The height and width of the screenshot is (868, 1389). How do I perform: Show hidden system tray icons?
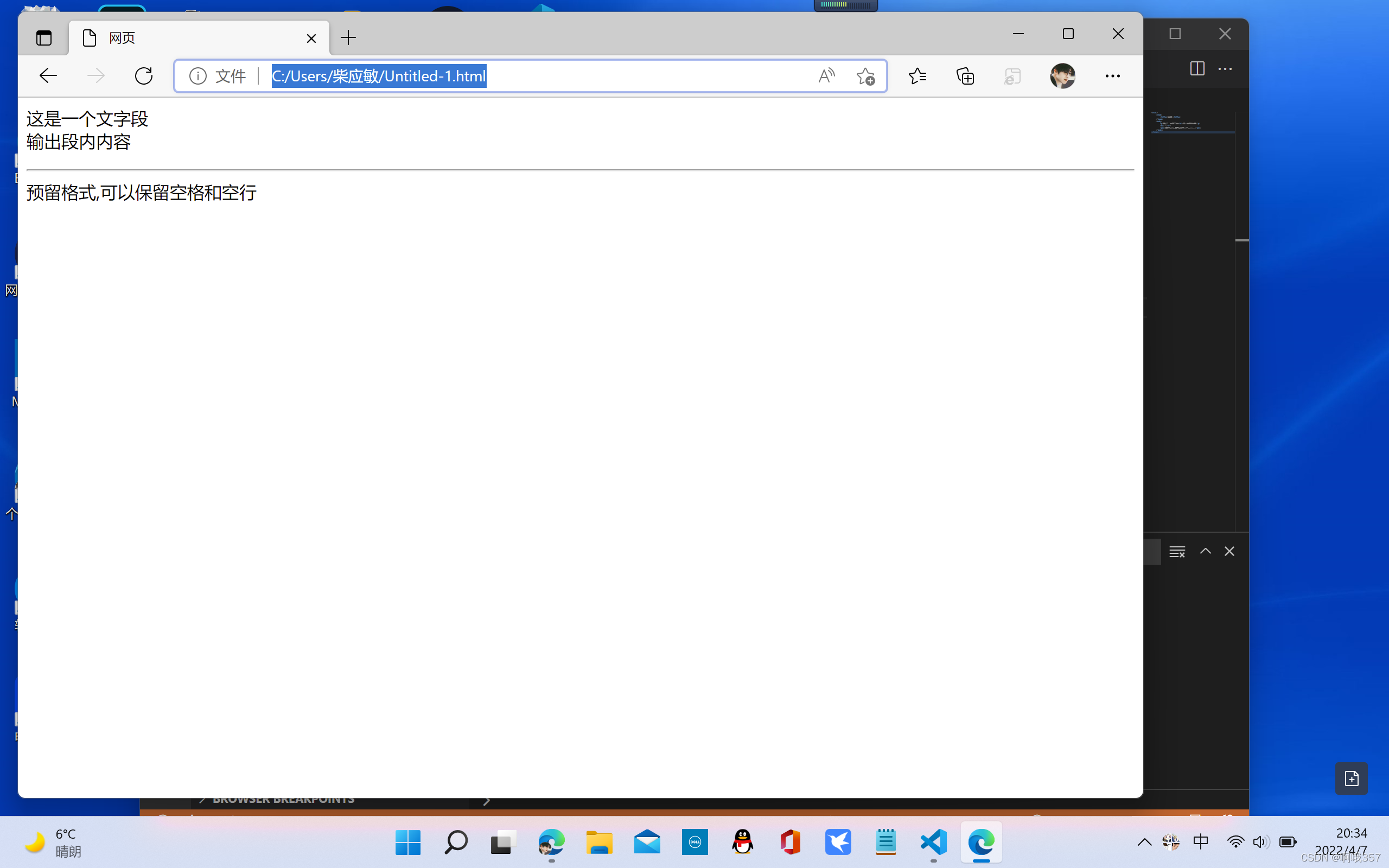1144,842
